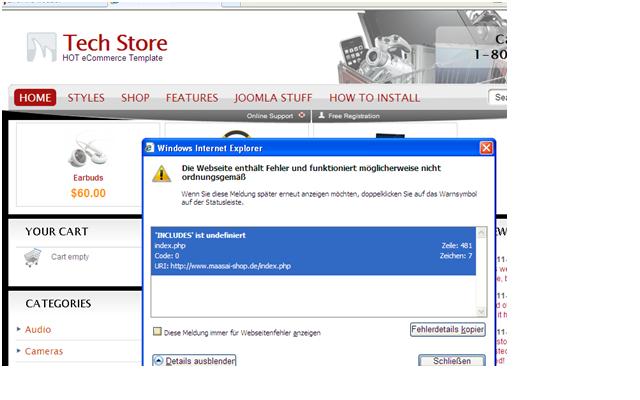Close the Windows Internet Explorer error dialog
The width and height of the screenshot is (640, 400).
(x=486, y=148)
